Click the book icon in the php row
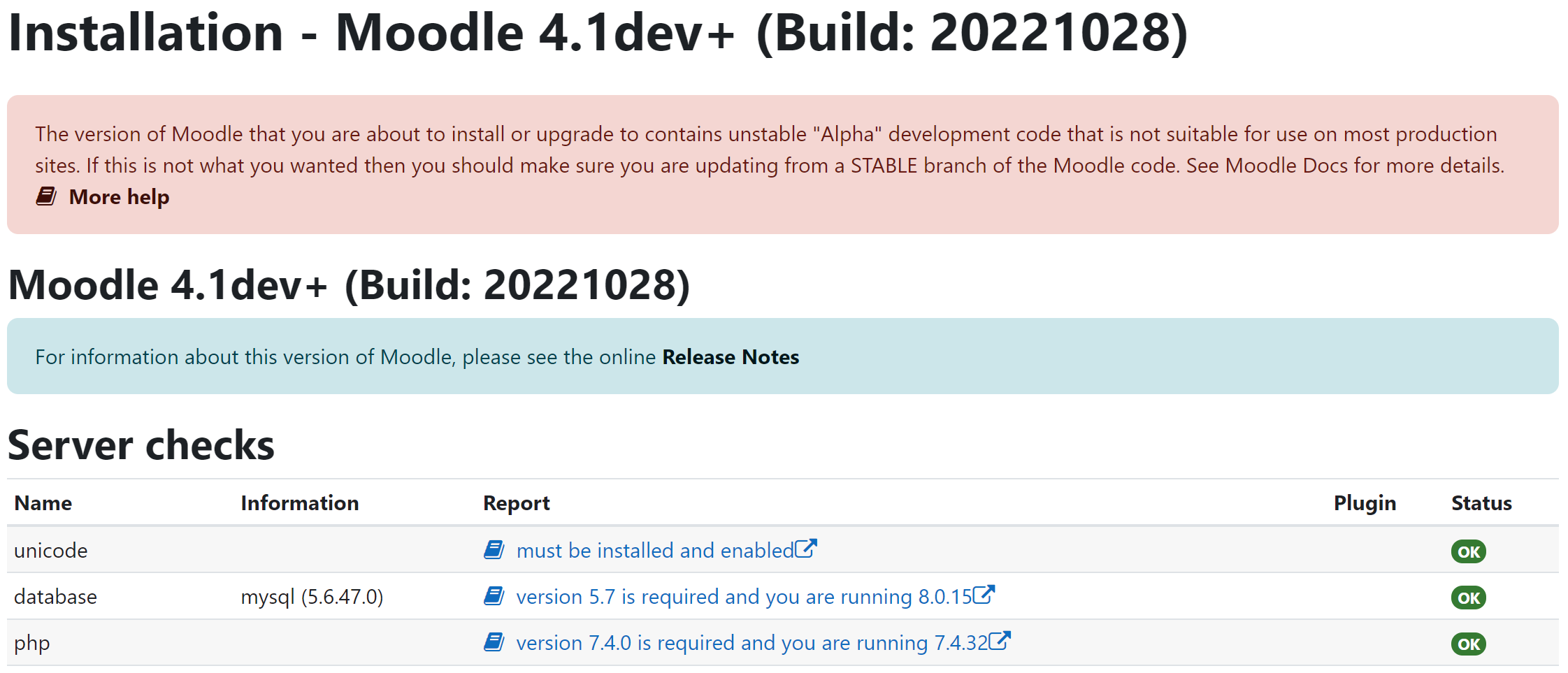Screen dimensions: 1568x673 (x=494, y=642)
